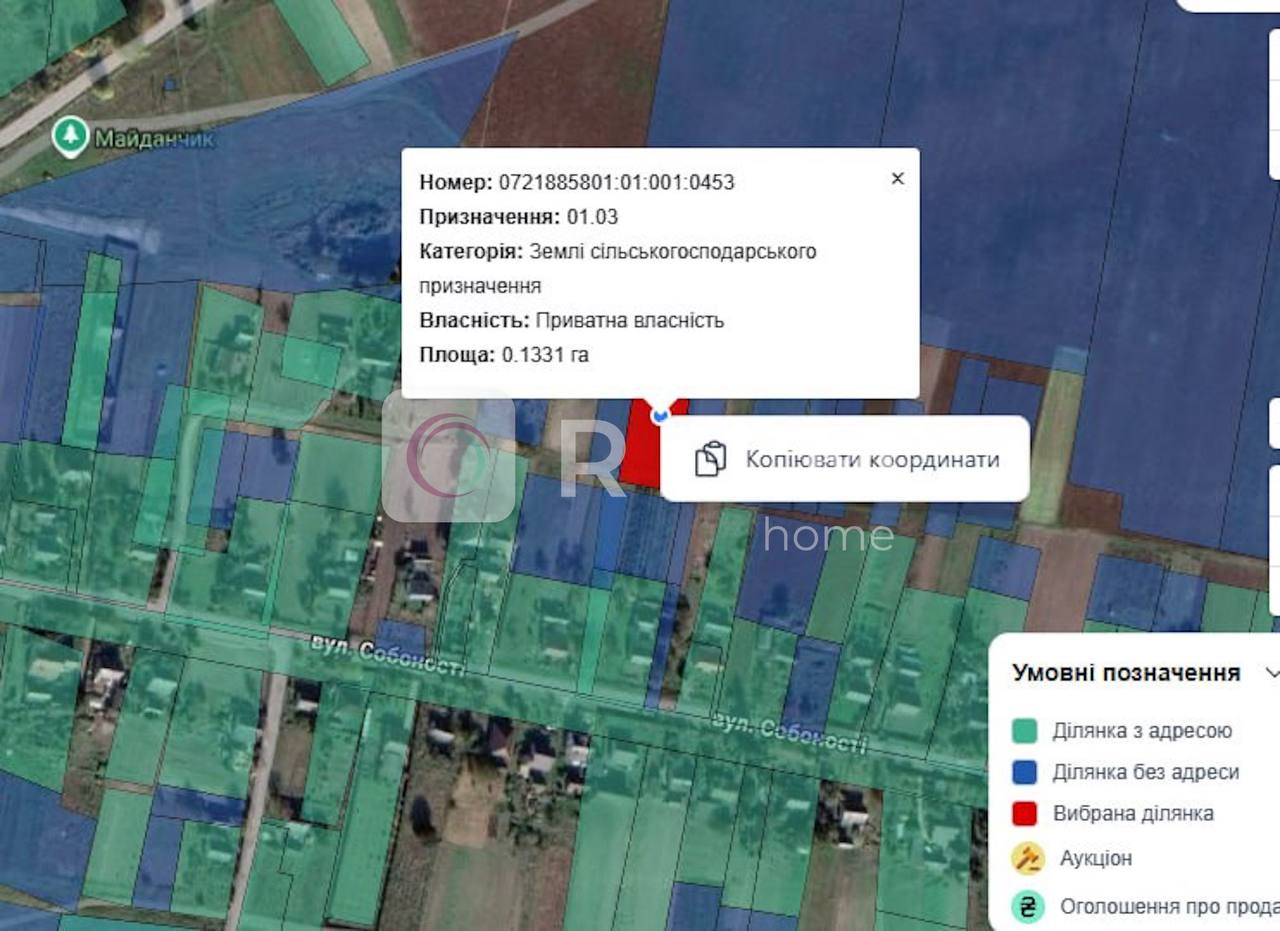Click the clipboard icon for copying coordinates
The height and width of the screenshot is (931, 1280).
(710, 459)
